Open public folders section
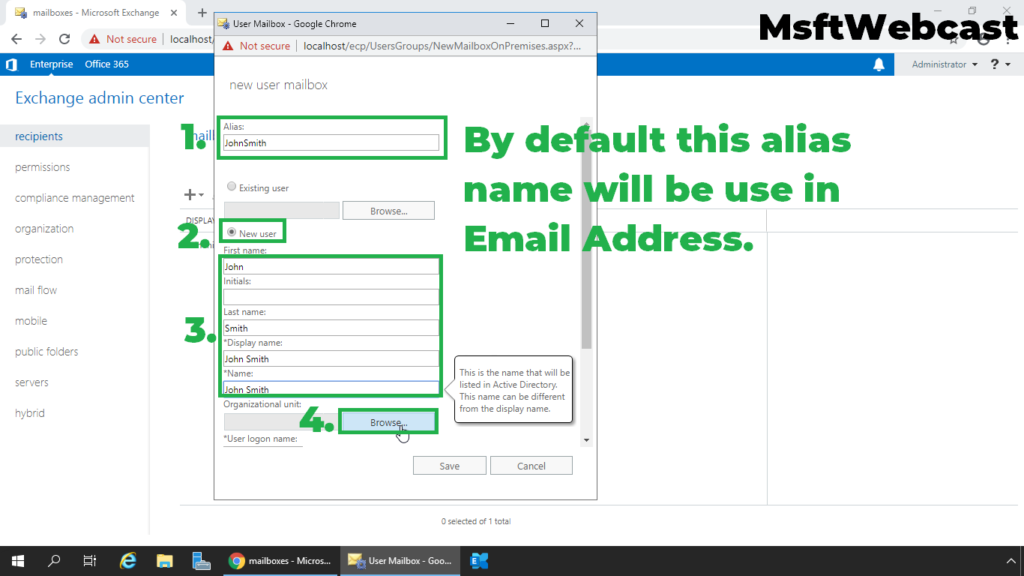Image resolution: width=1024 pixels, height=576 pixels. [46, 351]
